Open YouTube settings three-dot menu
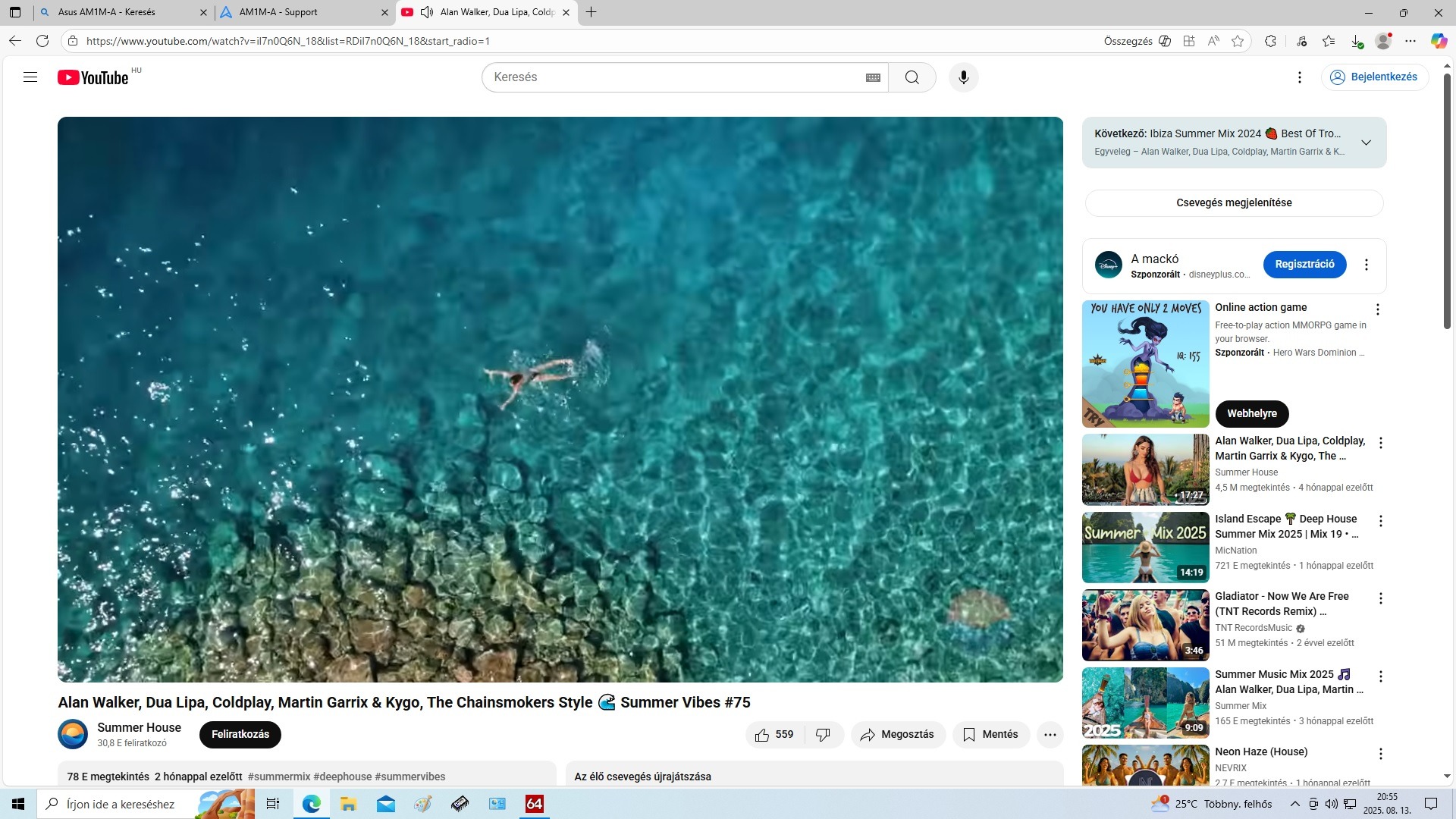 tap(1299, 77)
